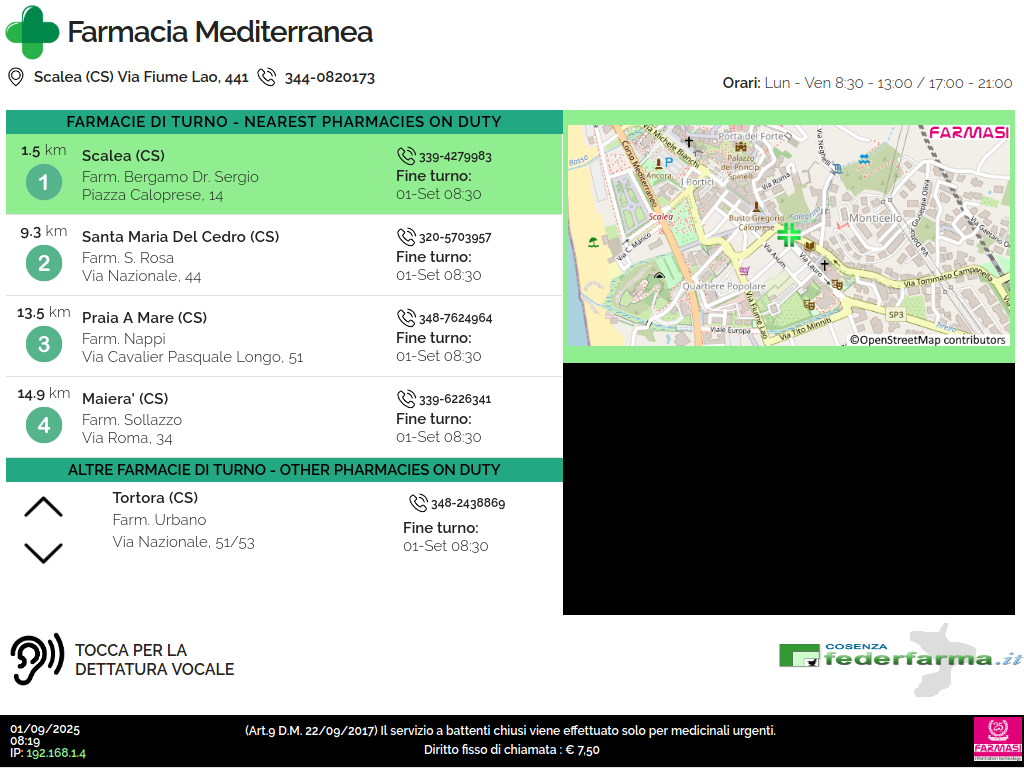Click the green cross marker on map
Screen dimensions: 1024x768
pos(789,235)
